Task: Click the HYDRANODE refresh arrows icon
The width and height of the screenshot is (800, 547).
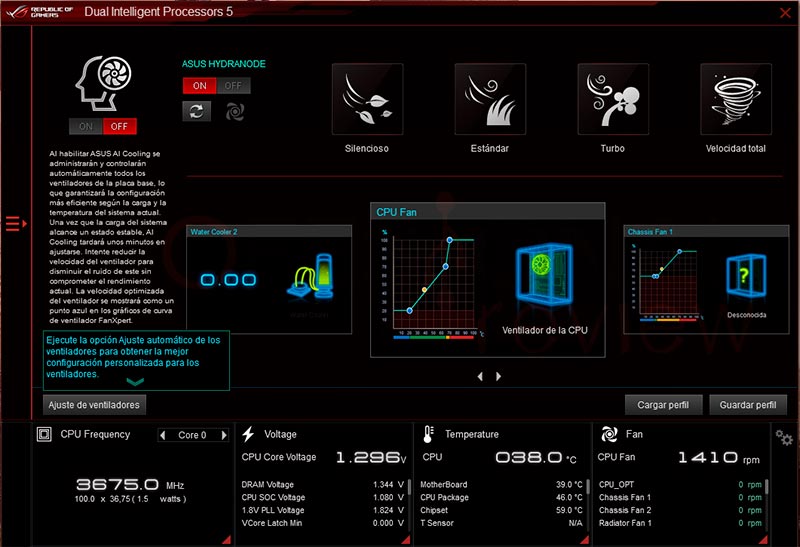Action: pos(197,111)
